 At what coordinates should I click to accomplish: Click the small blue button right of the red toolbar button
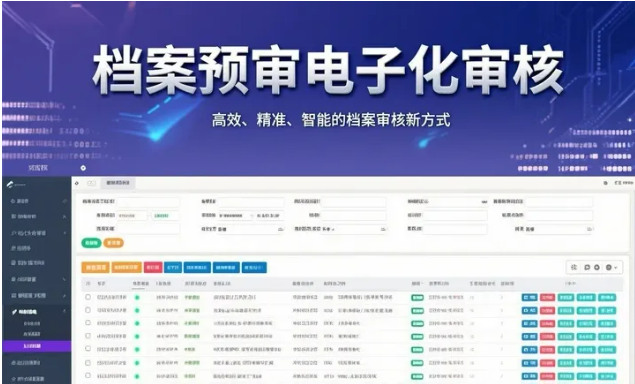173,267
